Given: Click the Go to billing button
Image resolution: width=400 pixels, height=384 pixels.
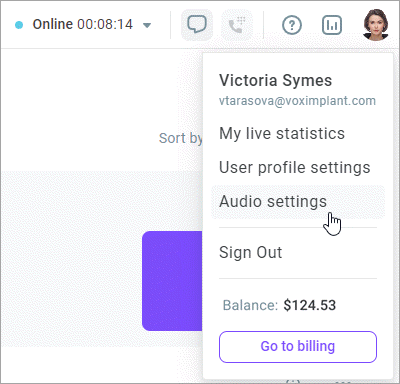Looking at the screenshot, I should [298, 347].
